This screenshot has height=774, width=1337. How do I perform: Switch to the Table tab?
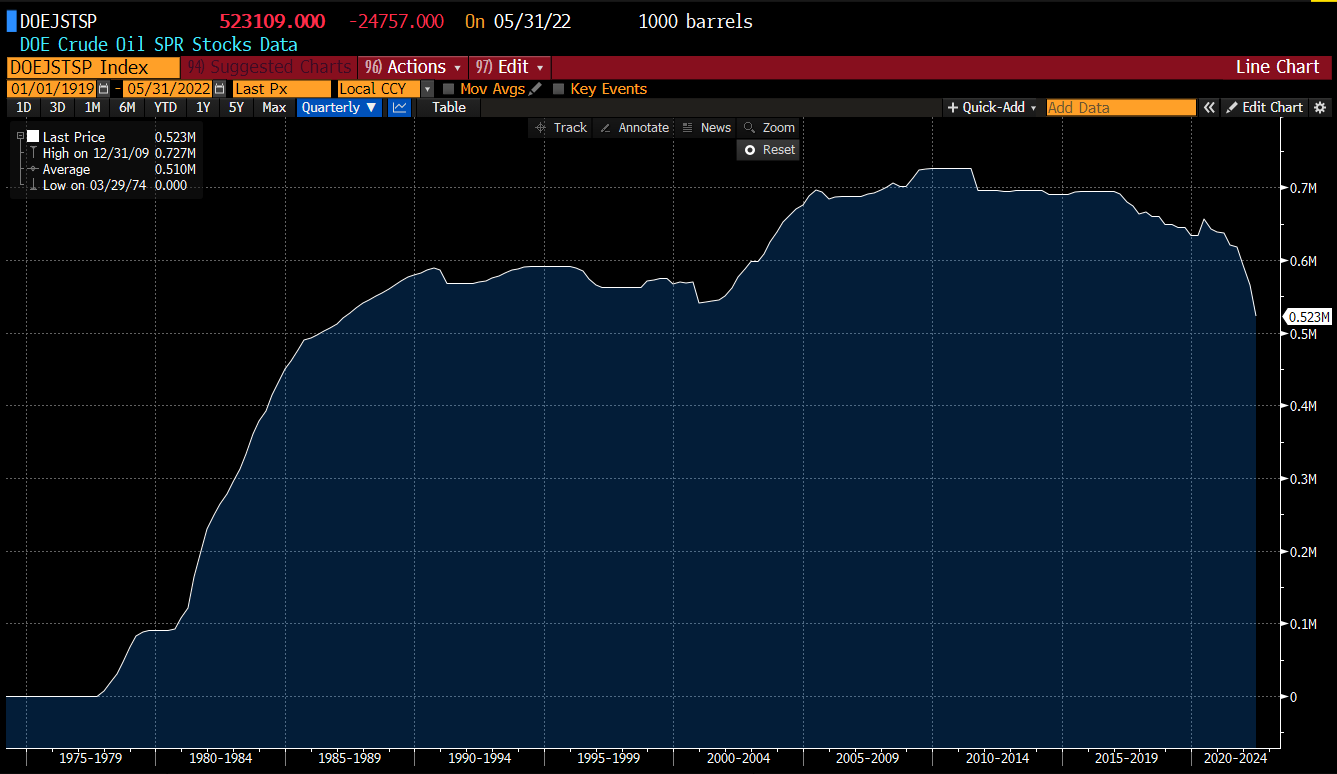point(449,107)
